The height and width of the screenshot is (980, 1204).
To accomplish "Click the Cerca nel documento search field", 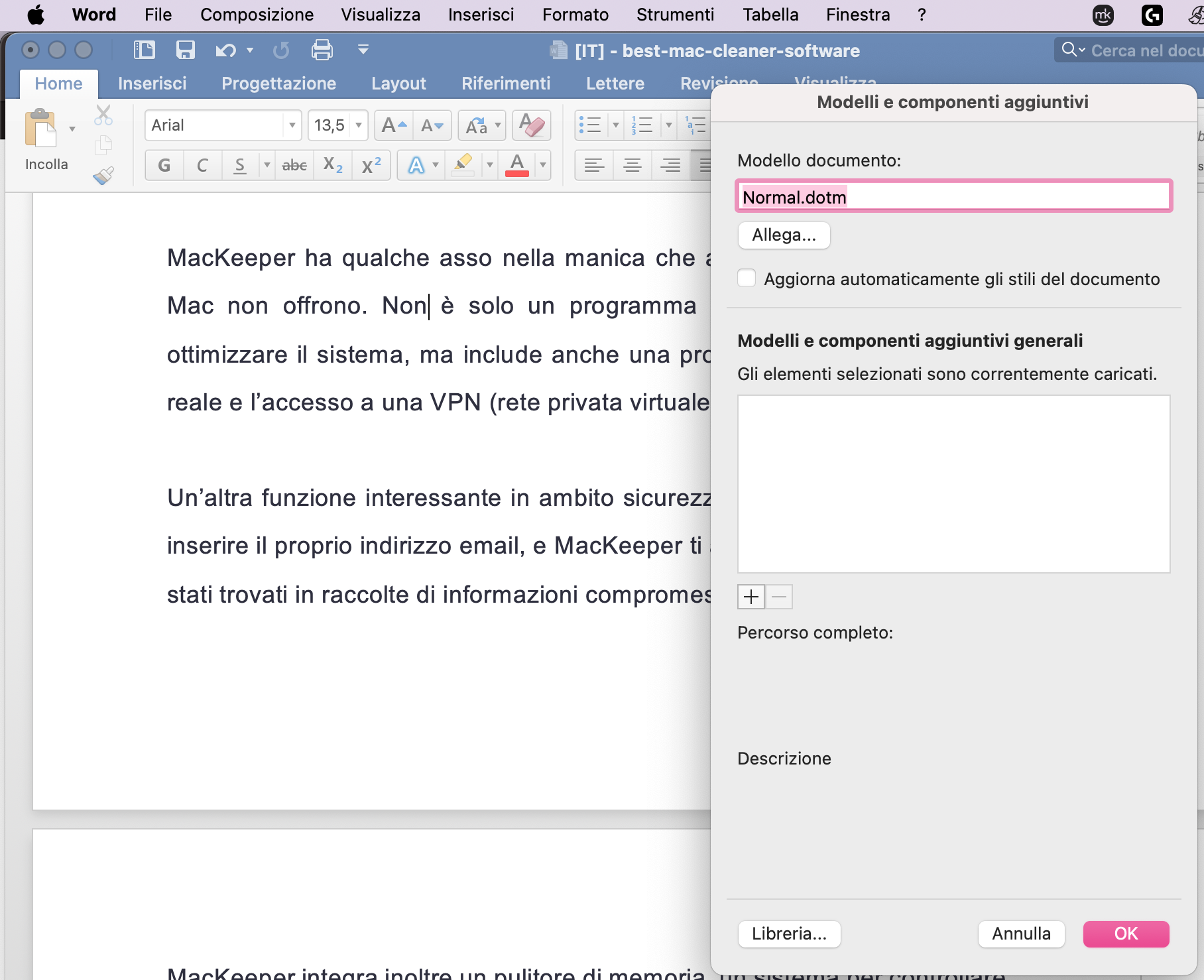I will [x=1129, y=50].
